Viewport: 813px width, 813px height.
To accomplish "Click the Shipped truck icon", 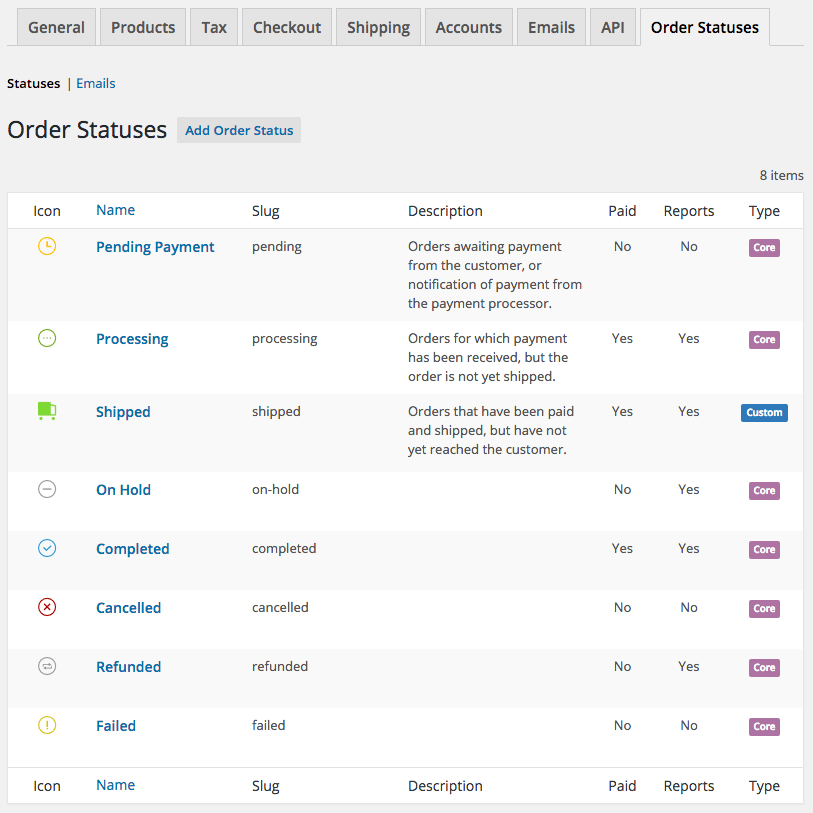I will [x=46, y=411].
